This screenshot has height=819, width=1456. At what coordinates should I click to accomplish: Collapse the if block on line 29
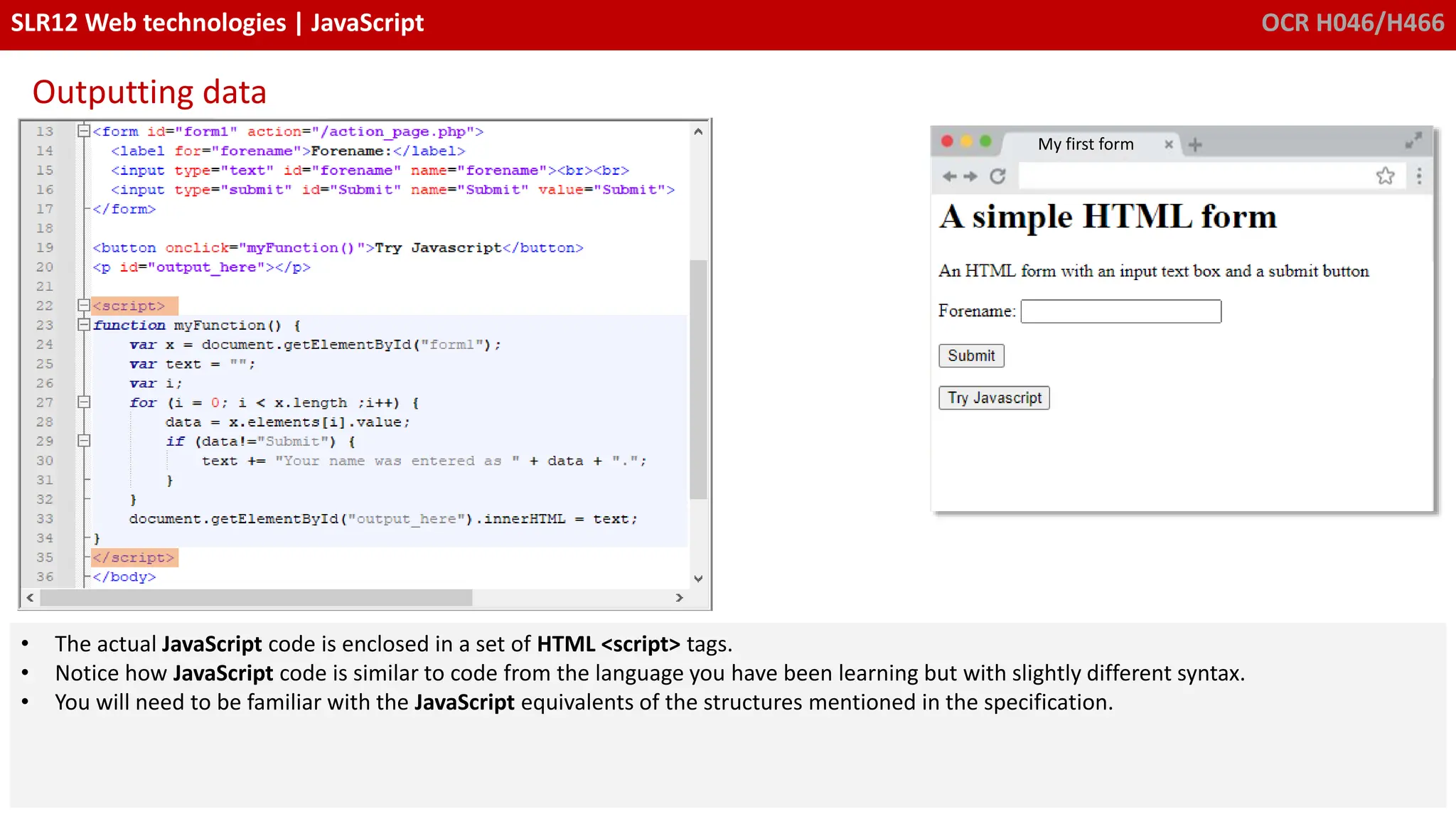click(x=84, y=441)
